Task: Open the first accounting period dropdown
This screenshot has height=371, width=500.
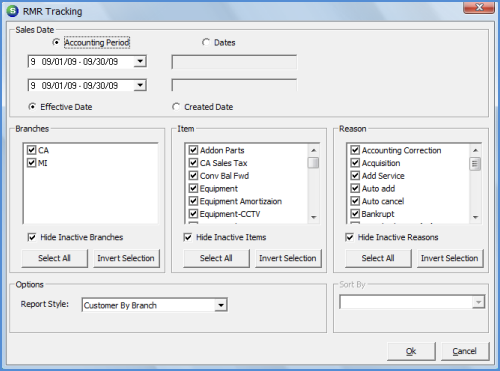Action: click(140, 61)
